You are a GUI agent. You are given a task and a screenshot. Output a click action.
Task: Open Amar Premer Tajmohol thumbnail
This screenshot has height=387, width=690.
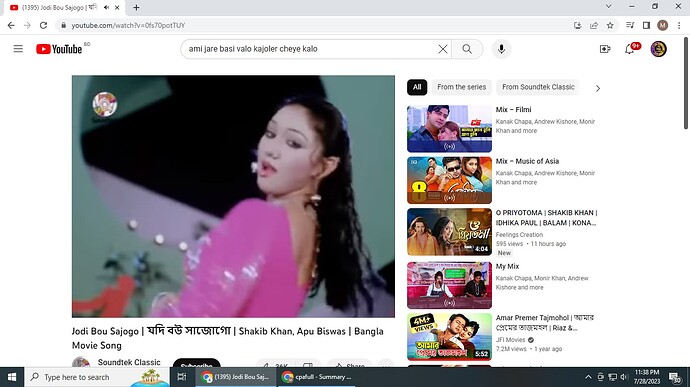(x=449, y=337)
